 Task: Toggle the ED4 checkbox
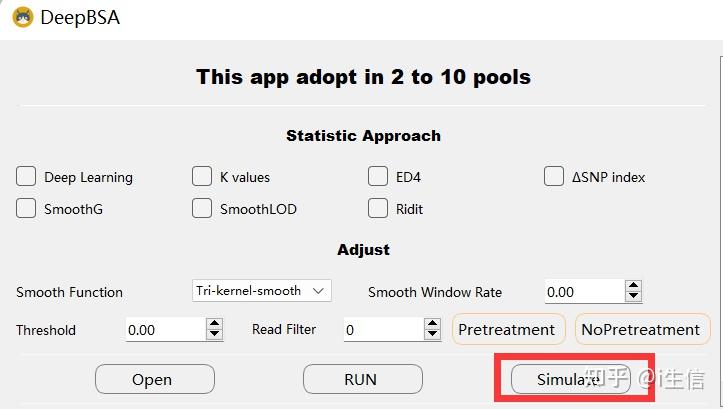pos(378,177)
